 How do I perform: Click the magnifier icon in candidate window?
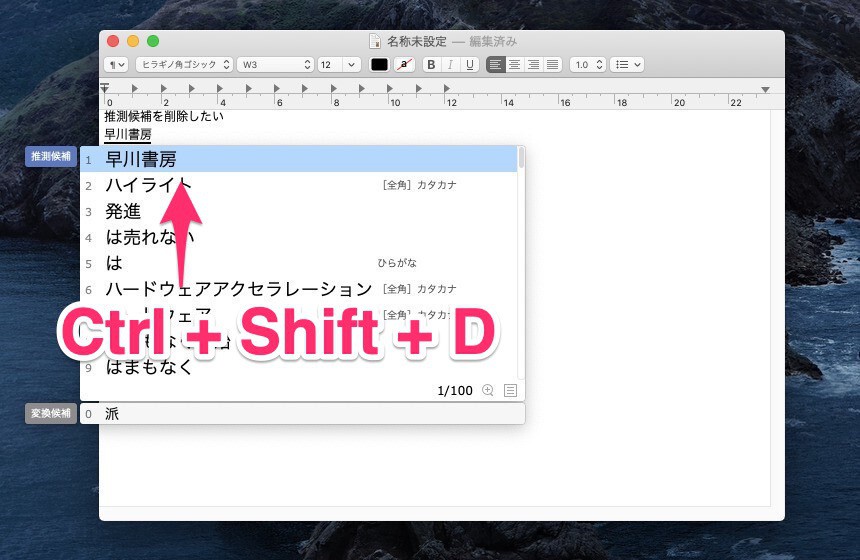tap(488, 390)
